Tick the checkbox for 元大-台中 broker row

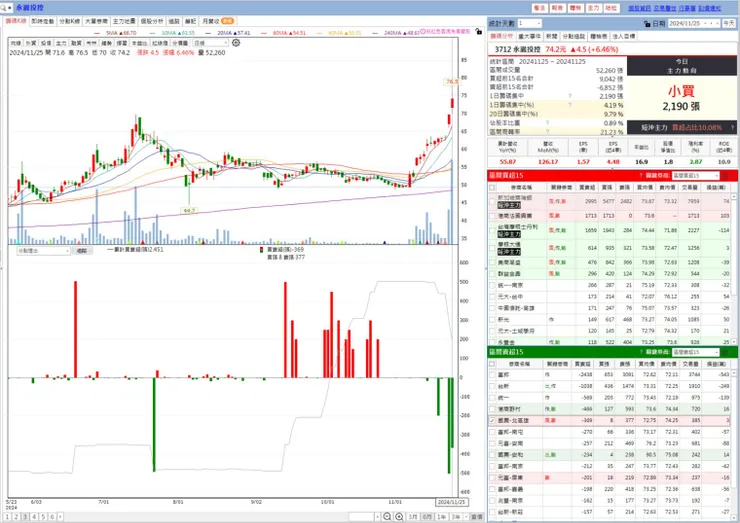[492, 297]
